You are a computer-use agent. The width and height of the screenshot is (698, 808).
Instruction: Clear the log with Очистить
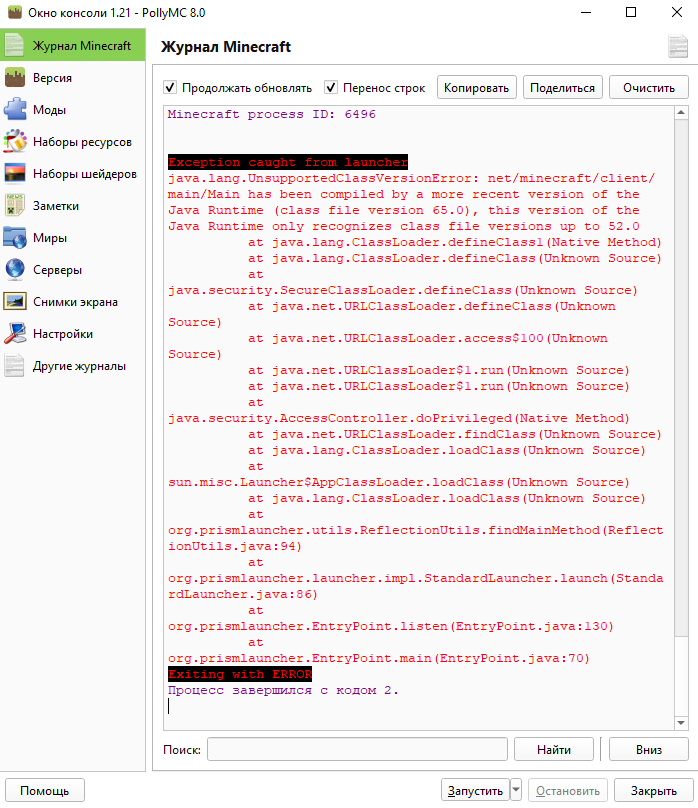click(x=649, y=88)
